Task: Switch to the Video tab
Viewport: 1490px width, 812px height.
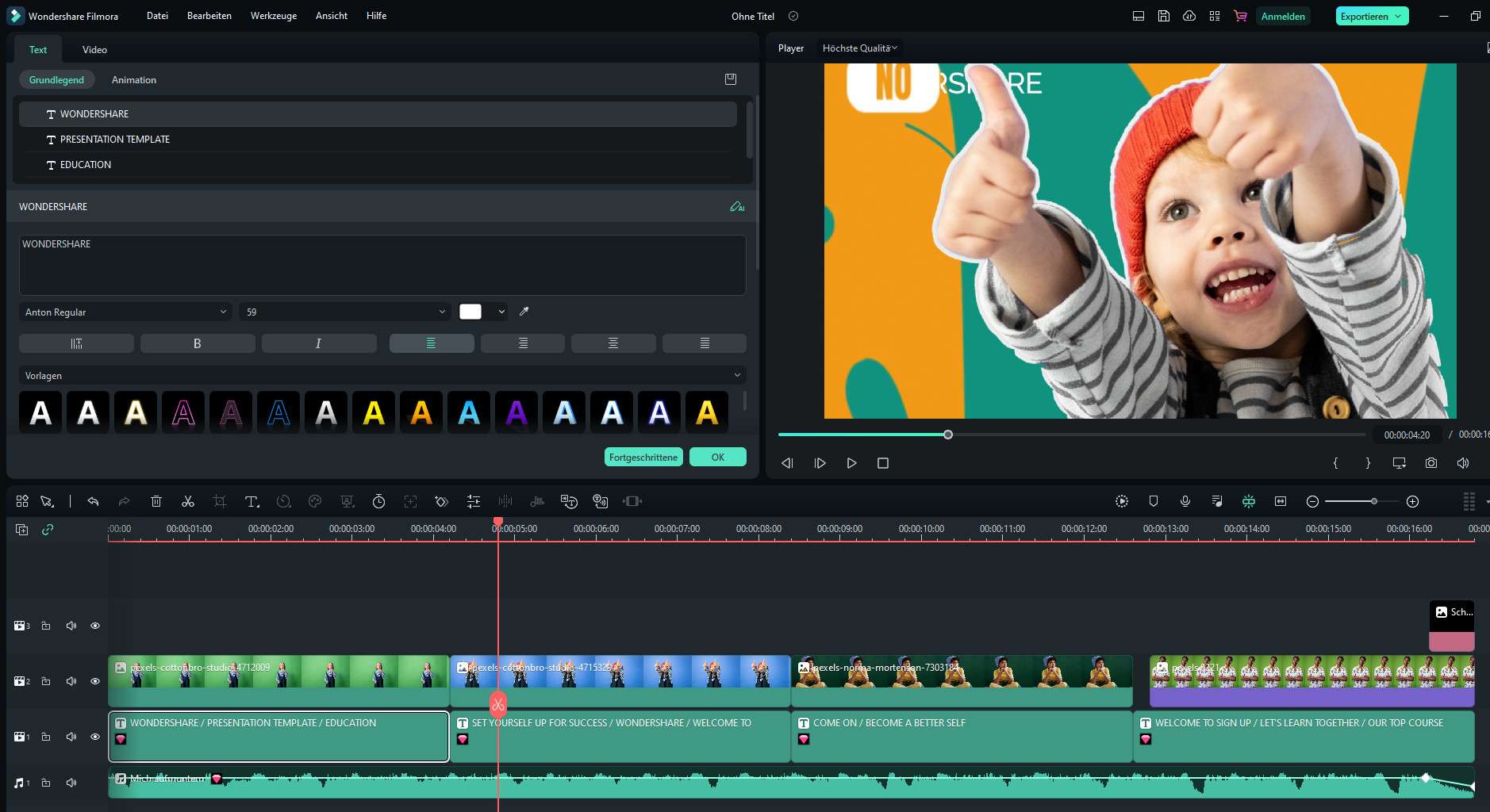Action: pyautogui.click(x=94, y=49)
